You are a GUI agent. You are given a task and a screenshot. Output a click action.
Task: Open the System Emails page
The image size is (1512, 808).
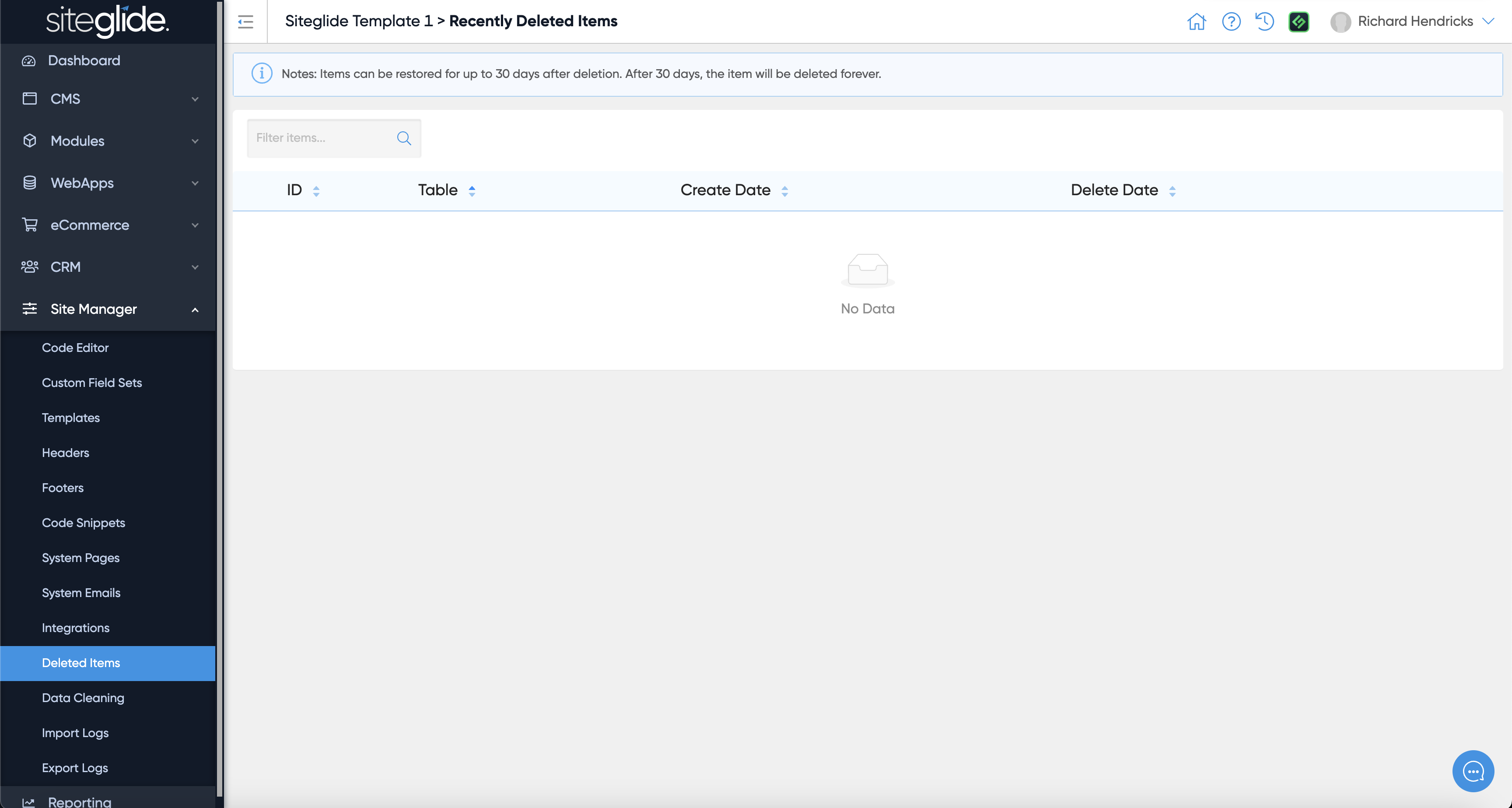(81, 593)
